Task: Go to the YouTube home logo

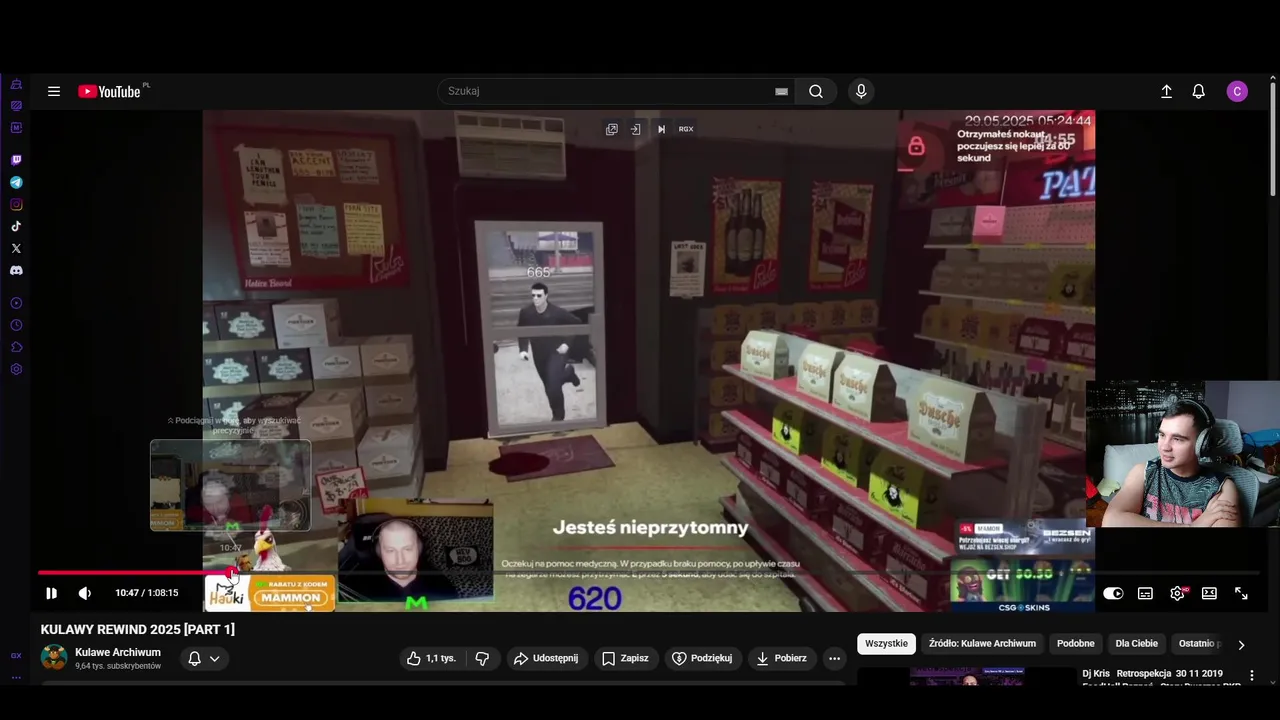Action: (x=109, y=91)
